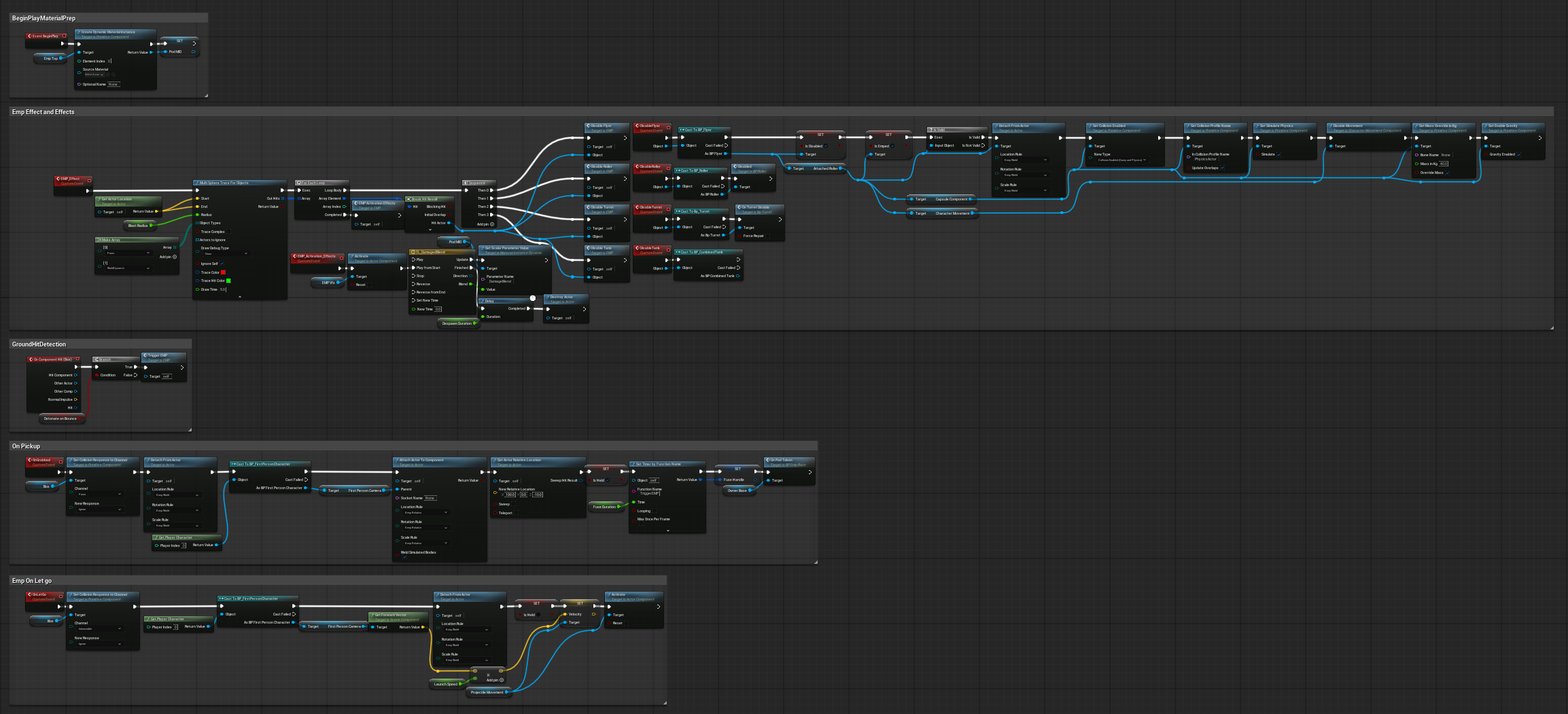Click the Branch node icon
1568x714 pixels.
pos(97,359)
